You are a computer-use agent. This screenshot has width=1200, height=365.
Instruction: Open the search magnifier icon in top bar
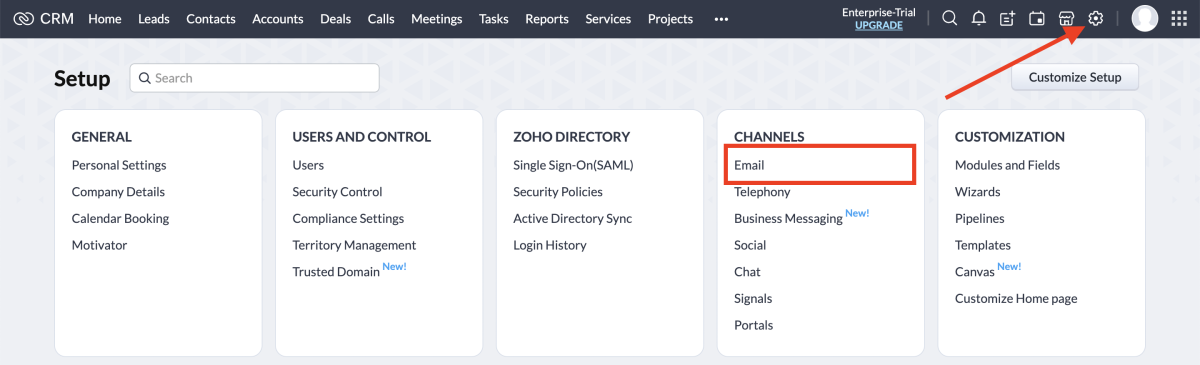pos(950,18)
